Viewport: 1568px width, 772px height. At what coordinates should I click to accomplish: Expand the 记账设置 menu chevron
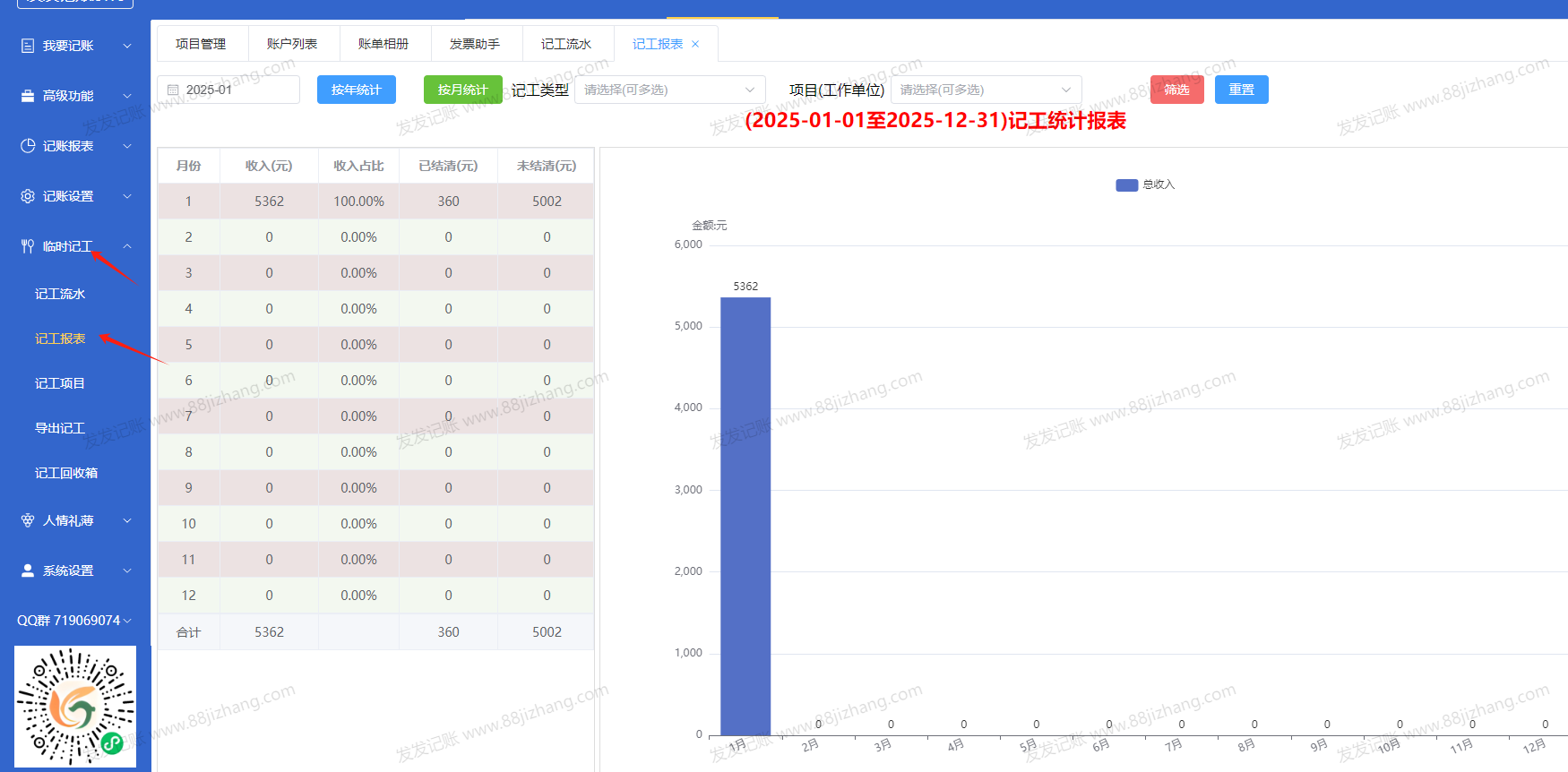click(127, 196)
